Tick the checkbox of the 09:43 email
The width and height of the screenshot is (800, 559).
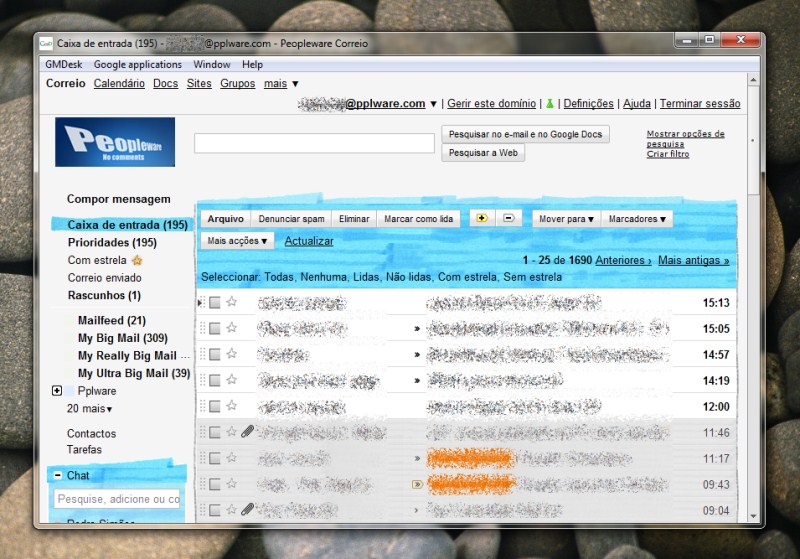215,484
